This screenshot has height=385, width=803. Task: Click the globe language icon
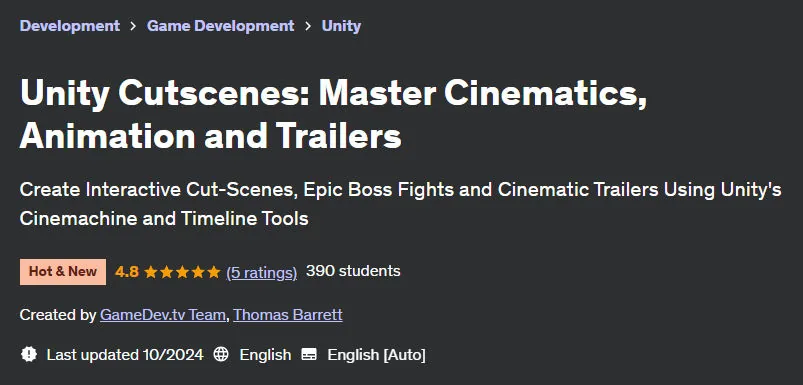tap(221, 354)
